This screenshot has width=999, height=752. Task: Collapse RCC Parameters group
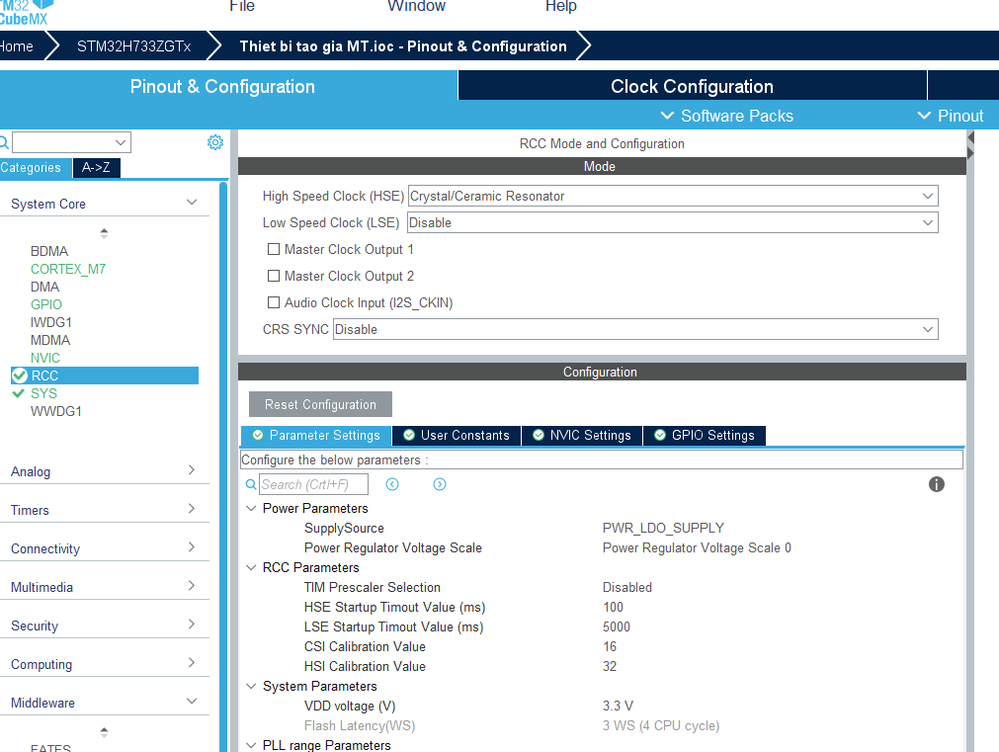point(252,567)
